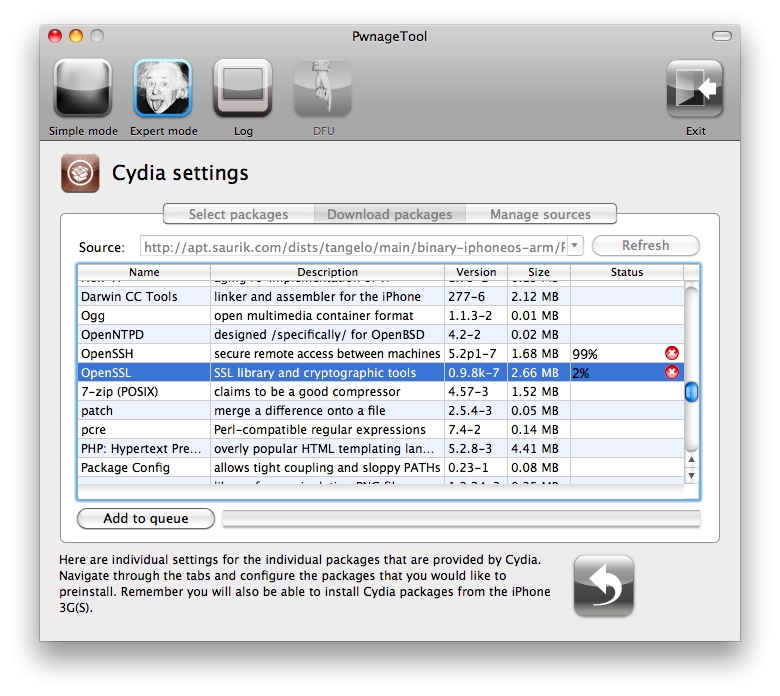The height and width of the screenshot is (696, 780).
Task: Cancel the OpenSSH download
Action: [x=672, y=354]
